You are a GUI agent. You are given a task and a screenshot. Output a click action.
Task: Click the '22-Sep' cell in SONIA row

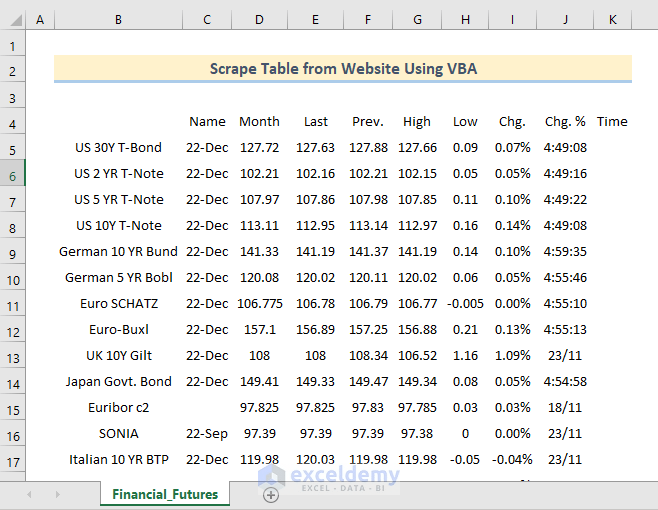point(207,434)
